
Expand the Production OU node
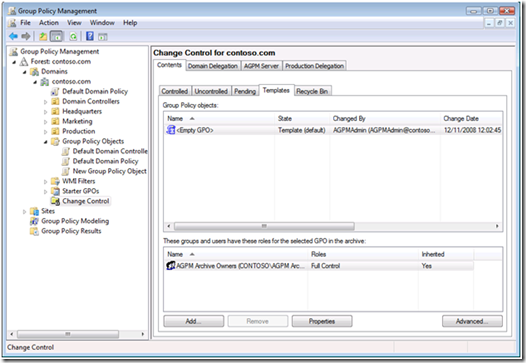point(46,132)
